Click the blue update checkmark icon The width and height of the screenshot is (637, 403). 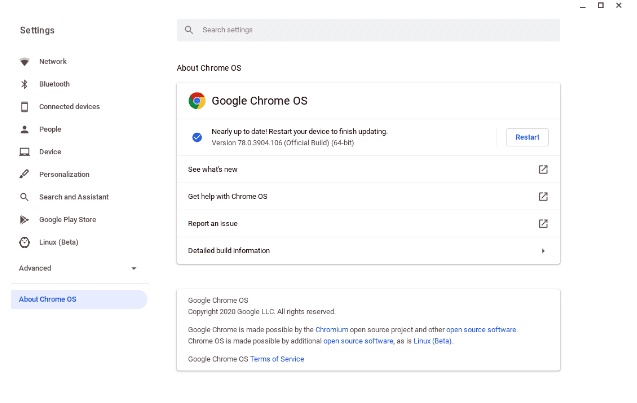[197, 137]
